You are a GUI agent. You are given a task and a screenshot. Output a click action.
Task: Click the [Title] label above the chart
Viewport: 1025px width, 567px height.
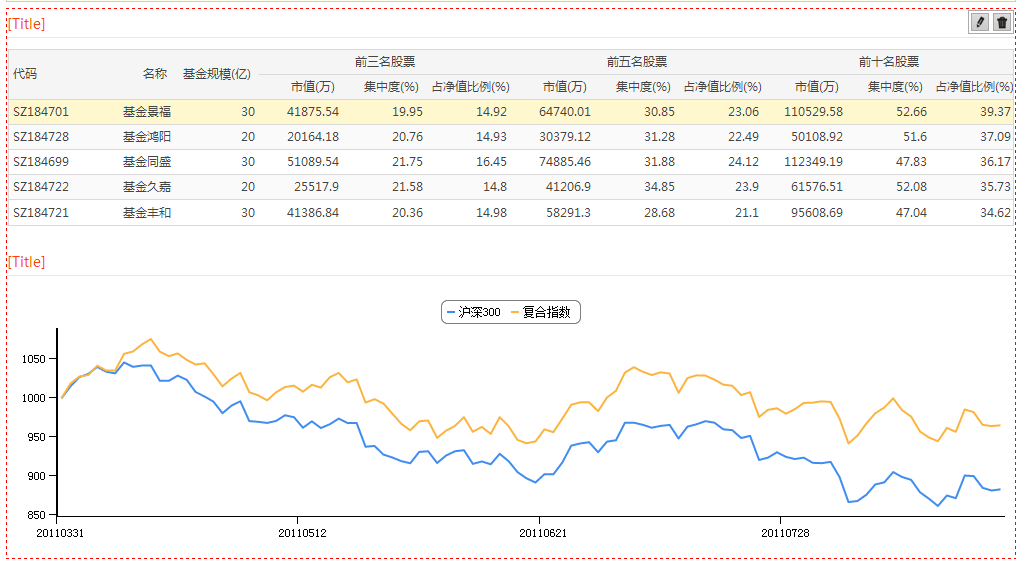(26, 262)
